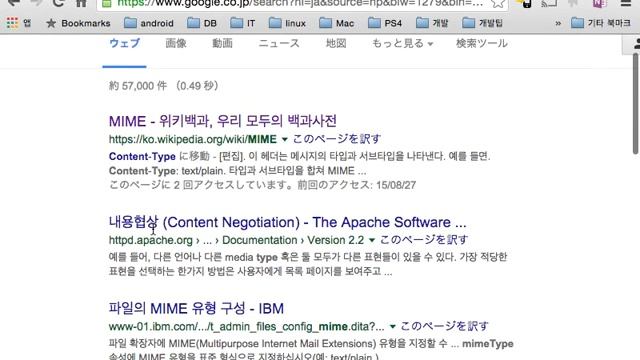Click the www-01.ibm.com result URL text
This screenshot has width=640, height=360.
(x=247, y=327)
